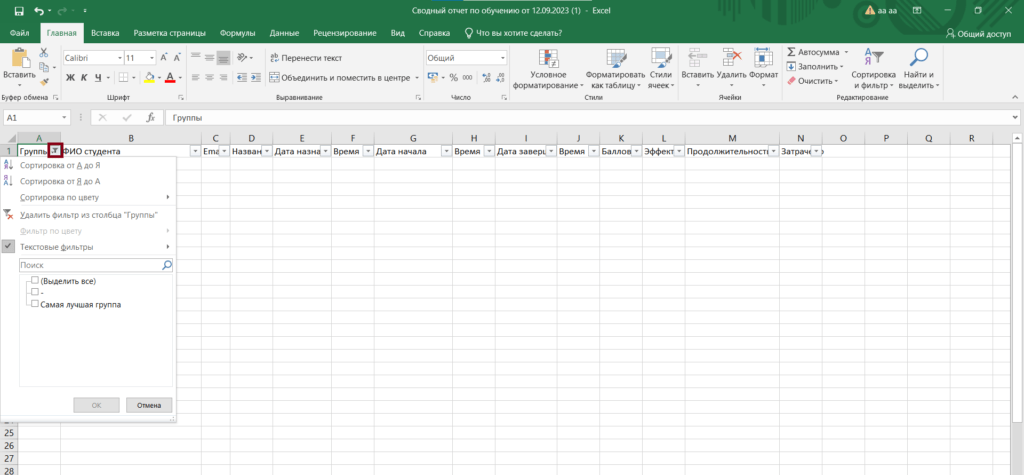Decrease font size with the small A icon
Image resolution: width=1024 pixels, height=475 pixels.
tap(176, 58)
